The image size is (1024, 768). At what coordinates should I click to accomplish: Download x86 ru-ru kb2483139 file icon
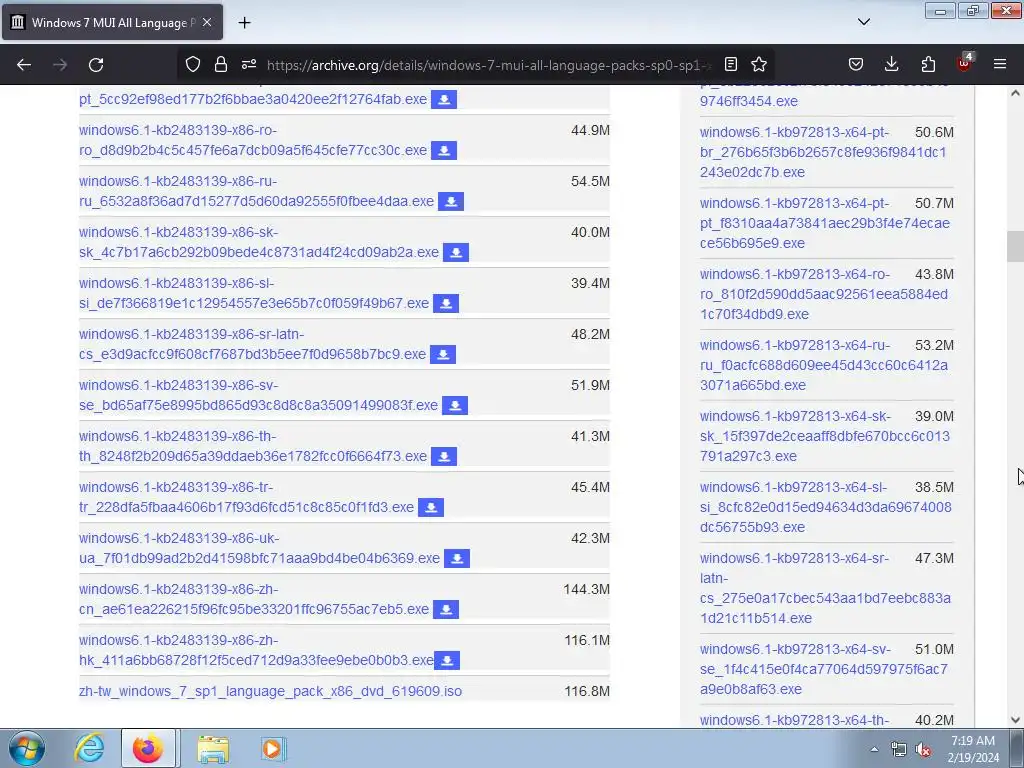(x=451, y=201)
